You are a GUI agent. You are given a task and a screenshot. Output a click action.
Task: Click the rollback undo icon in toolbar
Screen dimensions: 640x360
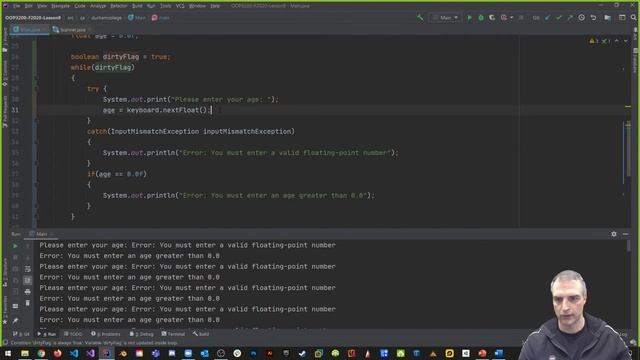[x=593, y=18]
